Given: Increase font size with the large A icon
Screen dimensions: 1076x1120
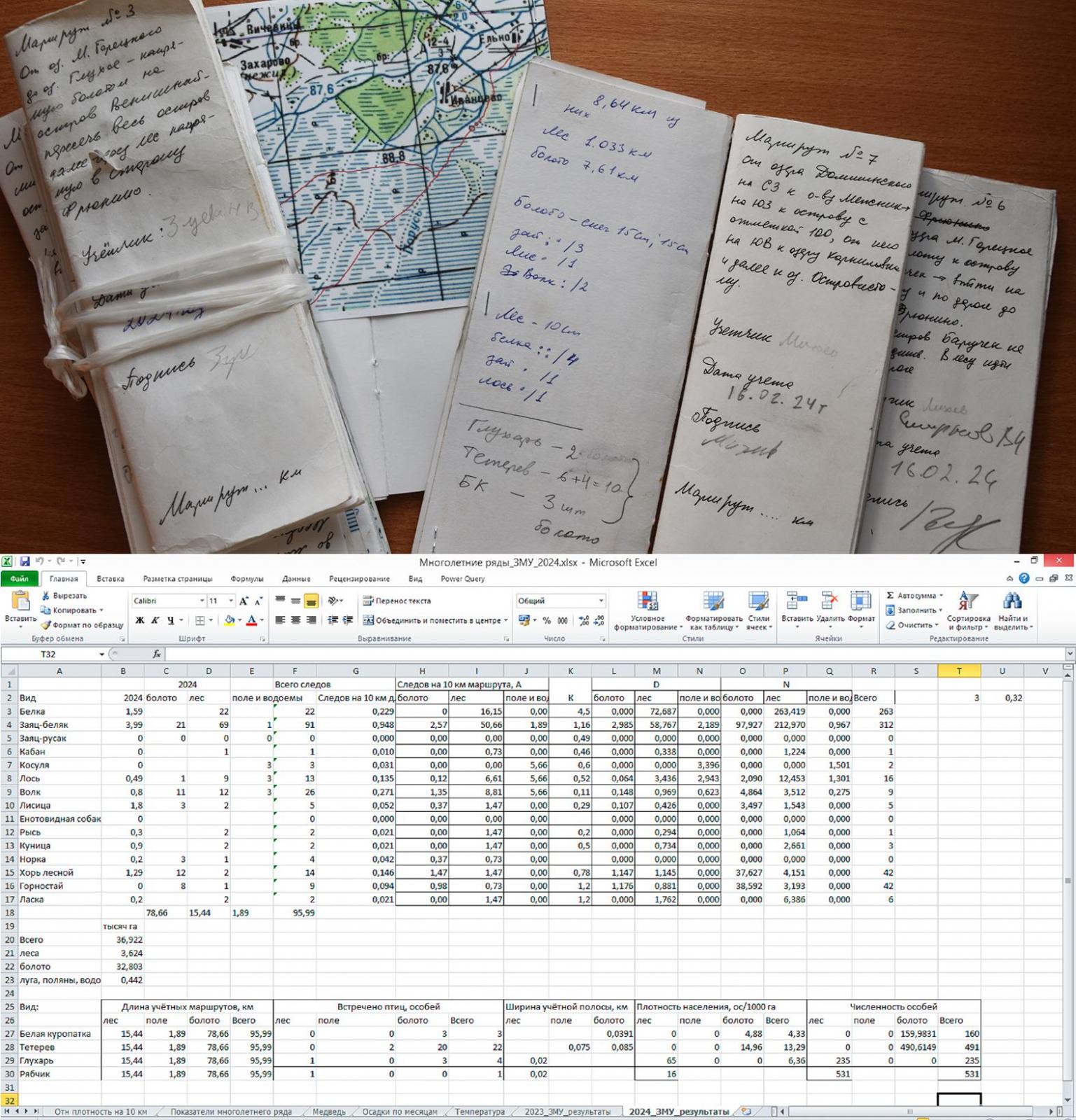Looking at the screenshot, I should [x=244, y=601].
